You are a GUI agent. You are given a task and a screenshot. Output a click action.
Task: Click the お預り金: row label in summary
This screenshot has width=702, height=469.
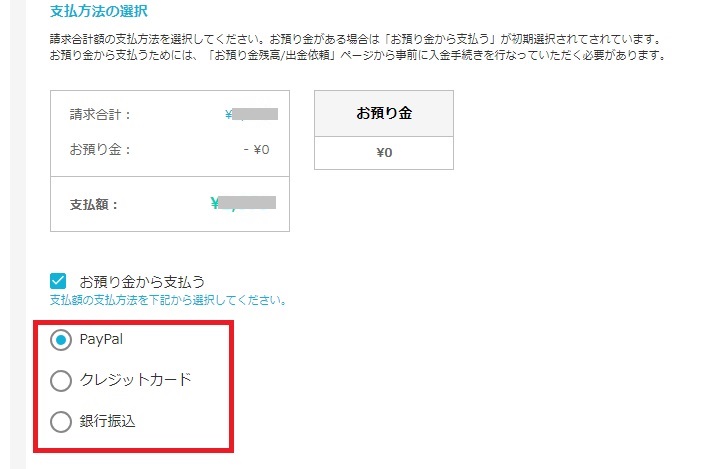tap(100, 149)
